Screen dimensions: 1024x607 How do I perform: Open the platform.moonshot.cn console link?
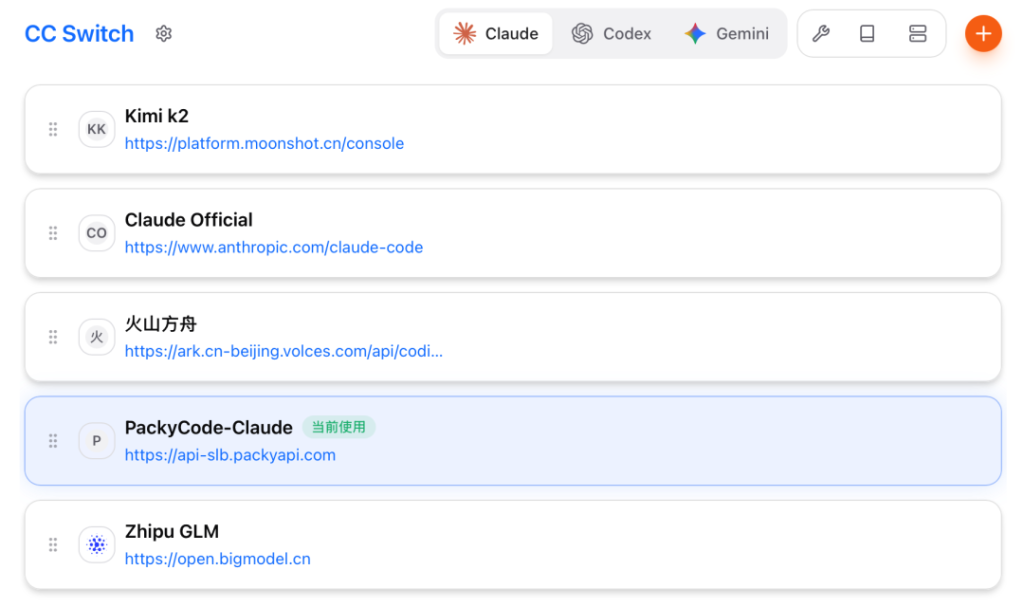[264, 143]
